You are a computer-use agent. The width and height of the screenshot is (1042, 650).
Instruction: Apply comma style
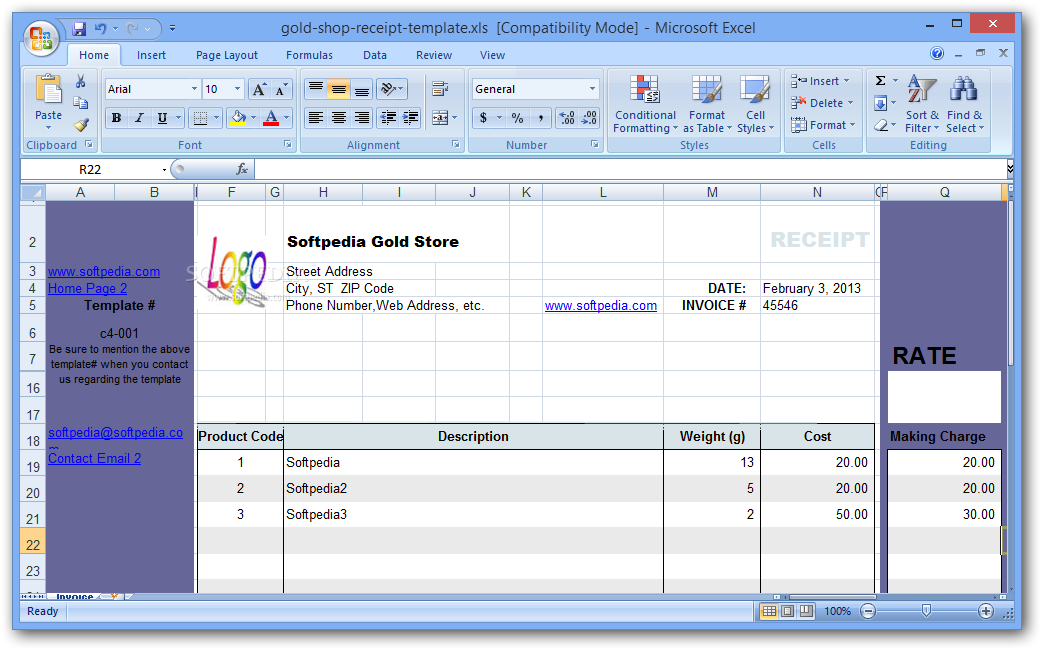coord(541,118)
